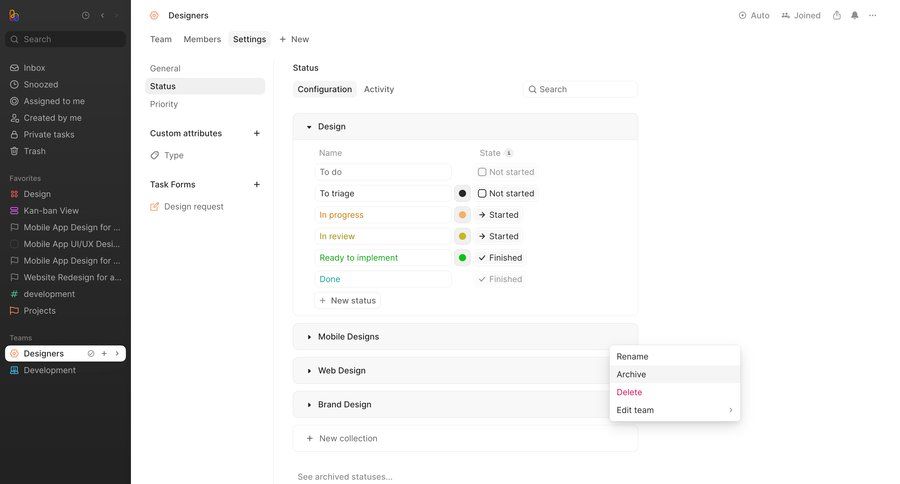900x484 pixels.
Task: Open Snoozed tasks
Action: point(65,84)
